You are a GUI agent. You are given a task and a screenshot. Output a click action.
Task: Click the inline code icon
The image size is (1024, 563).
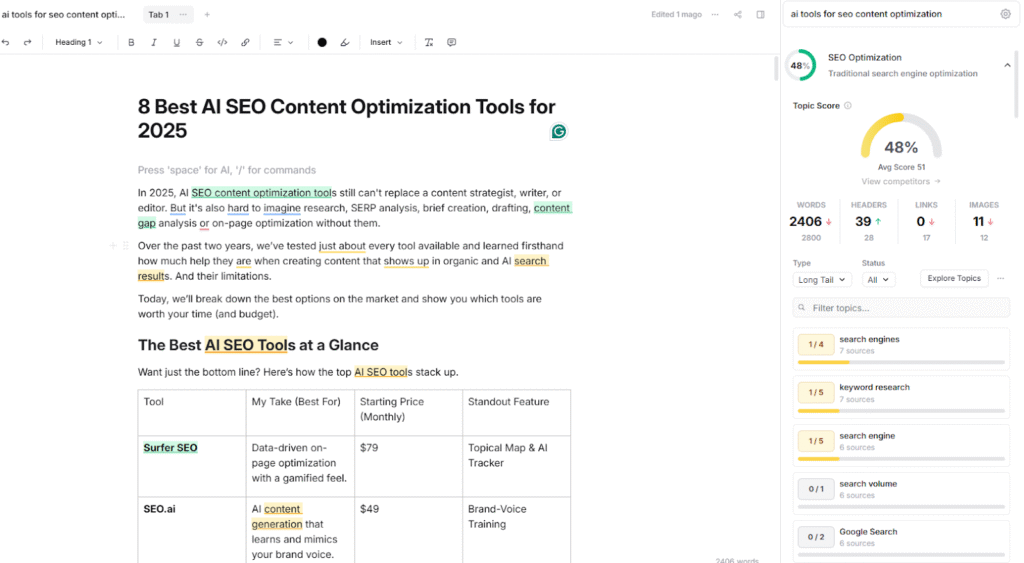click(x=222, y=43)
